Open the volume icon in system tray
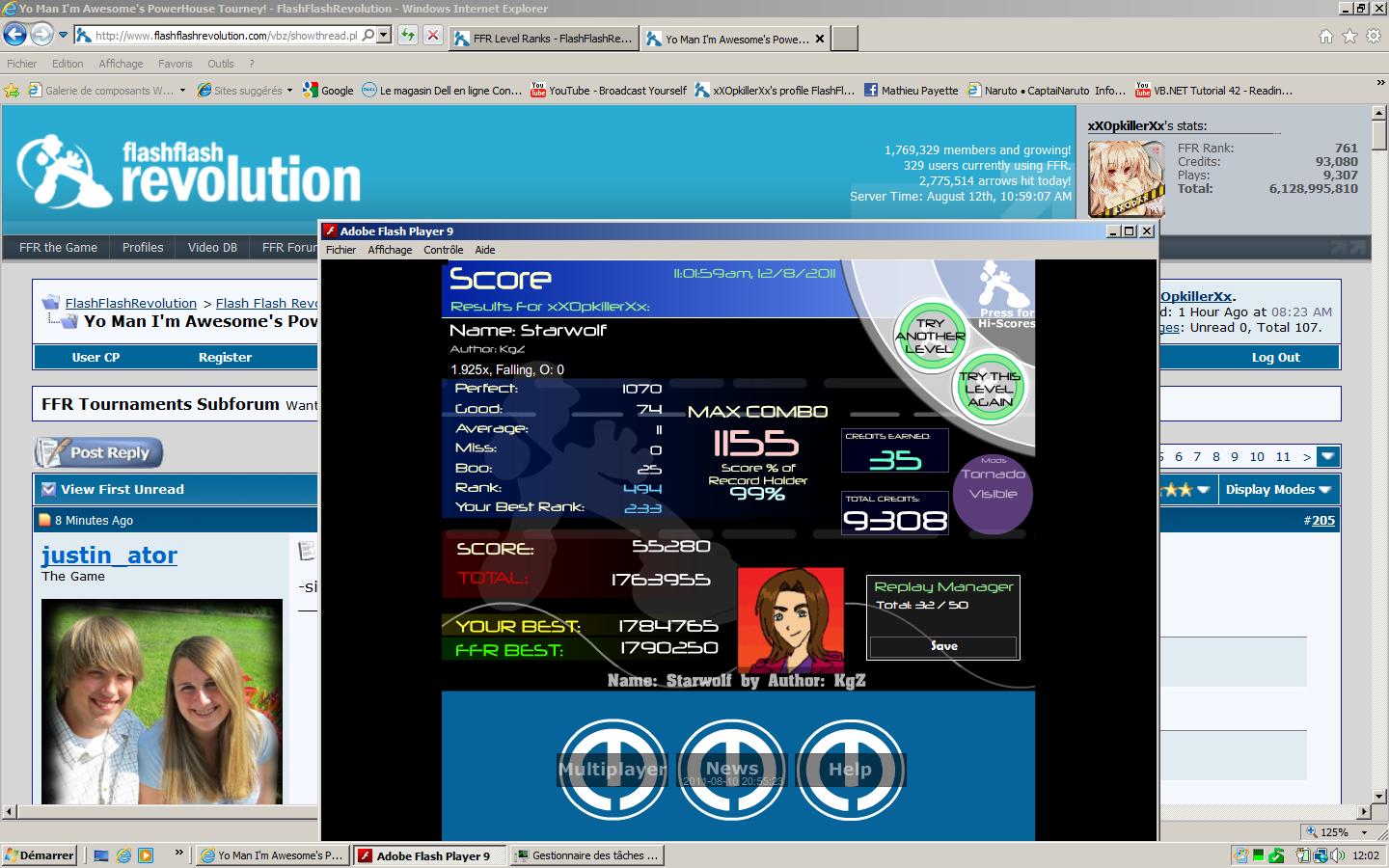The image size is (1389, 868). (x=1337, y=855)
